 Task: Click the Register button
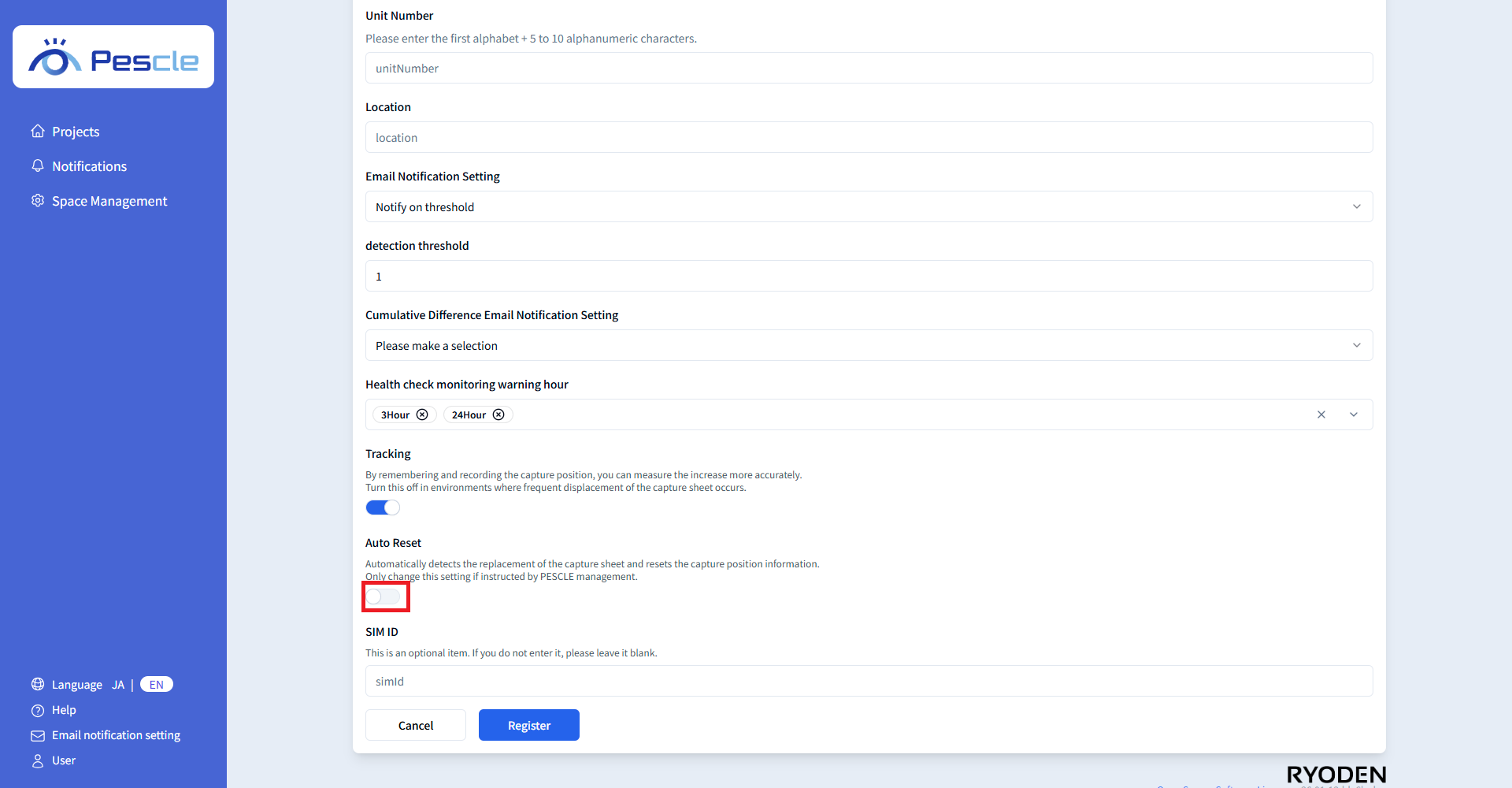tap(529, 725)
